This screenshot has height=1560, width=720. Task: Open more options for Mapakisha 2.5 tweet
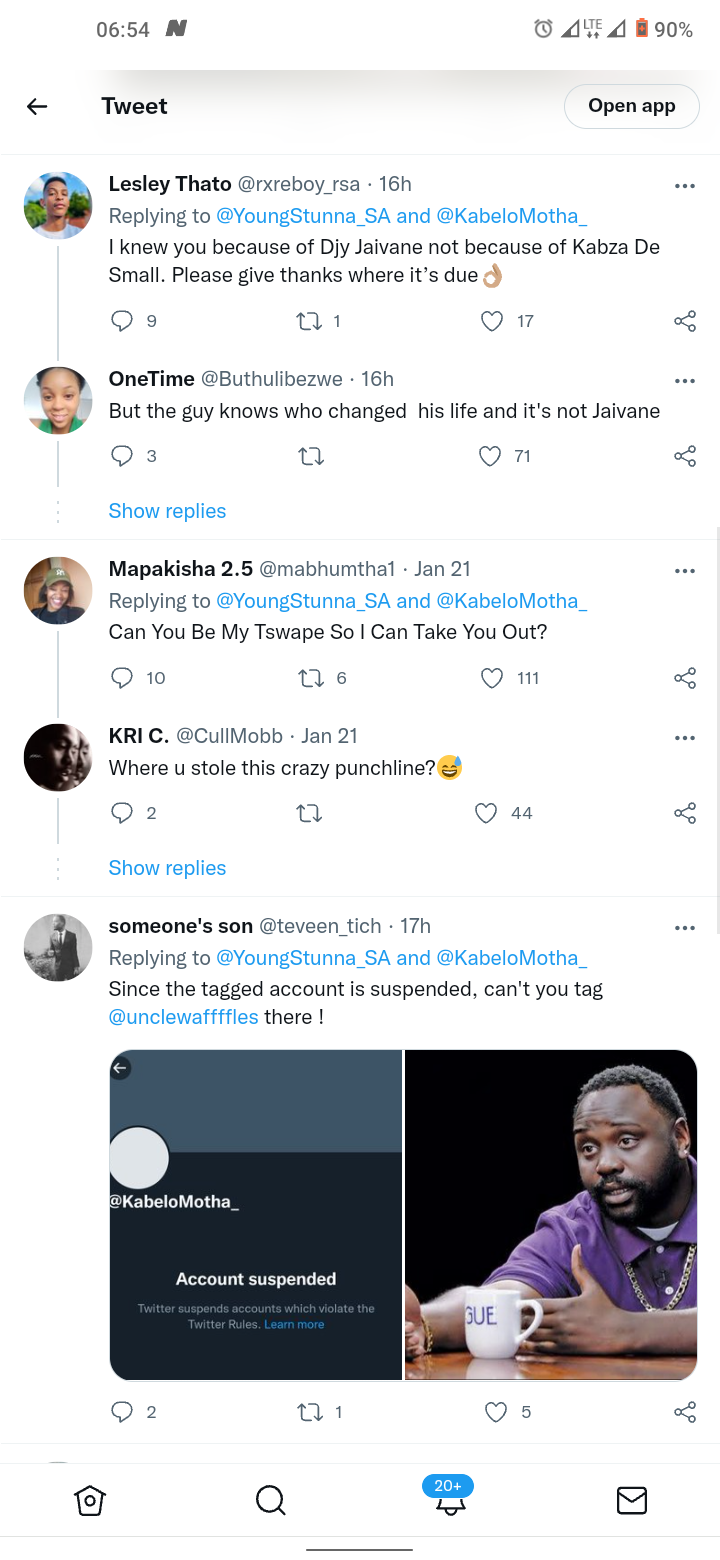685,571
